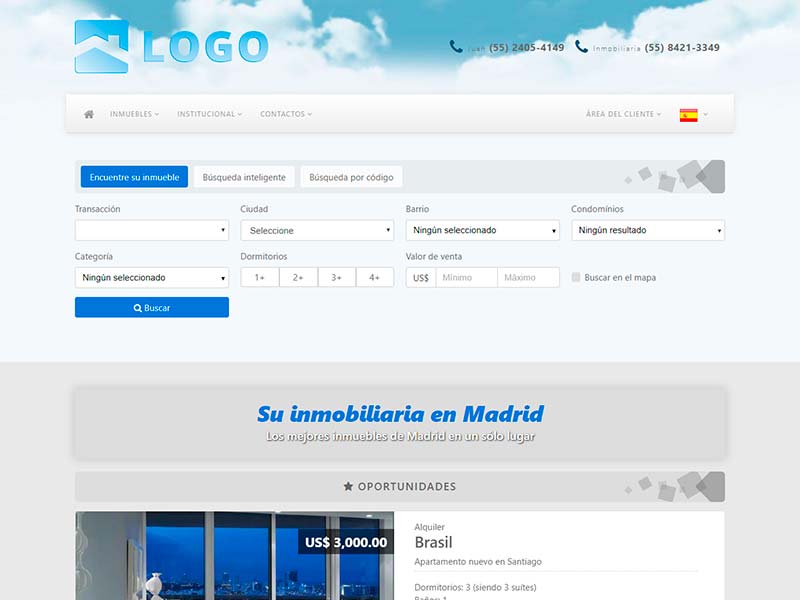
Task: Enable the Buscar en el mapa checkbox
Action: click(576, 278)
